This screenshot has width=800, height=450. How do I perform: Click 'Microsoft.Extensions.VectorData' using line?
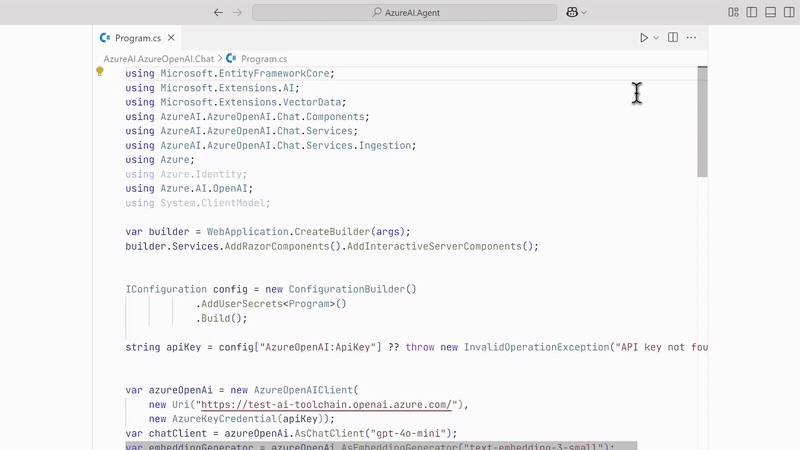pyautogui.click(x=236, y=102)
